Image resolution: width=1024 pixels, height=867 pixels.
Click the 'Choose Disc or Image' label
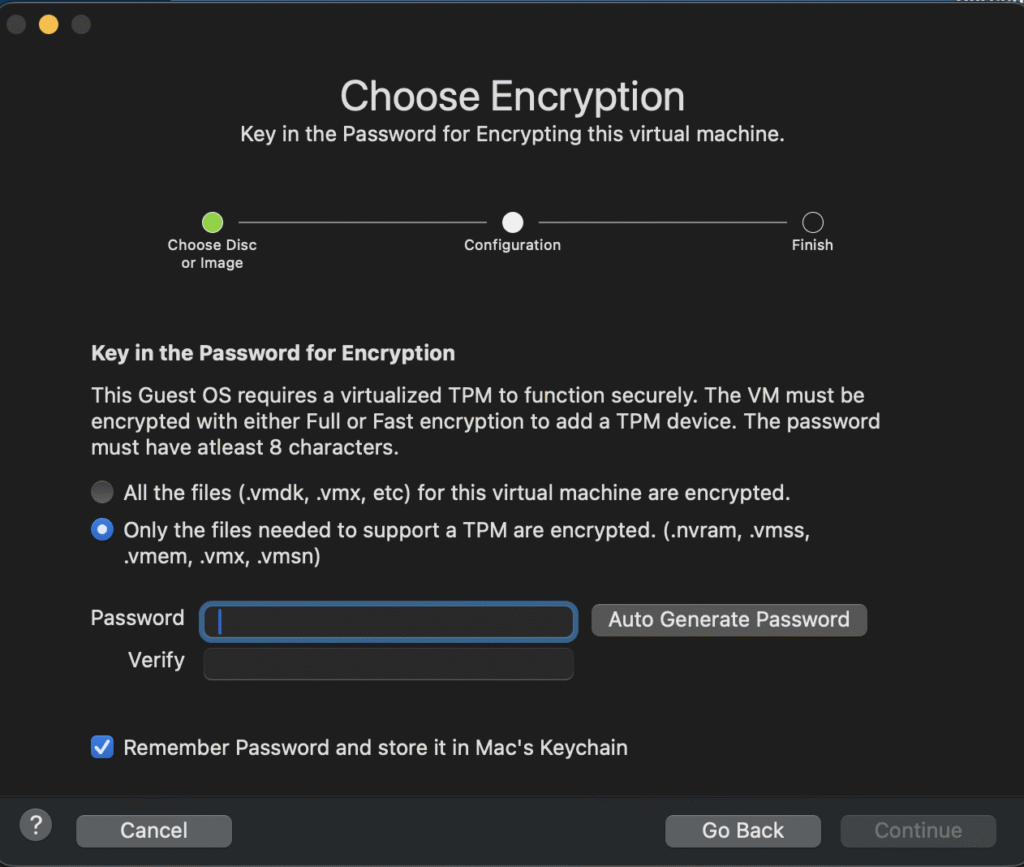click(x=212, y=254)
